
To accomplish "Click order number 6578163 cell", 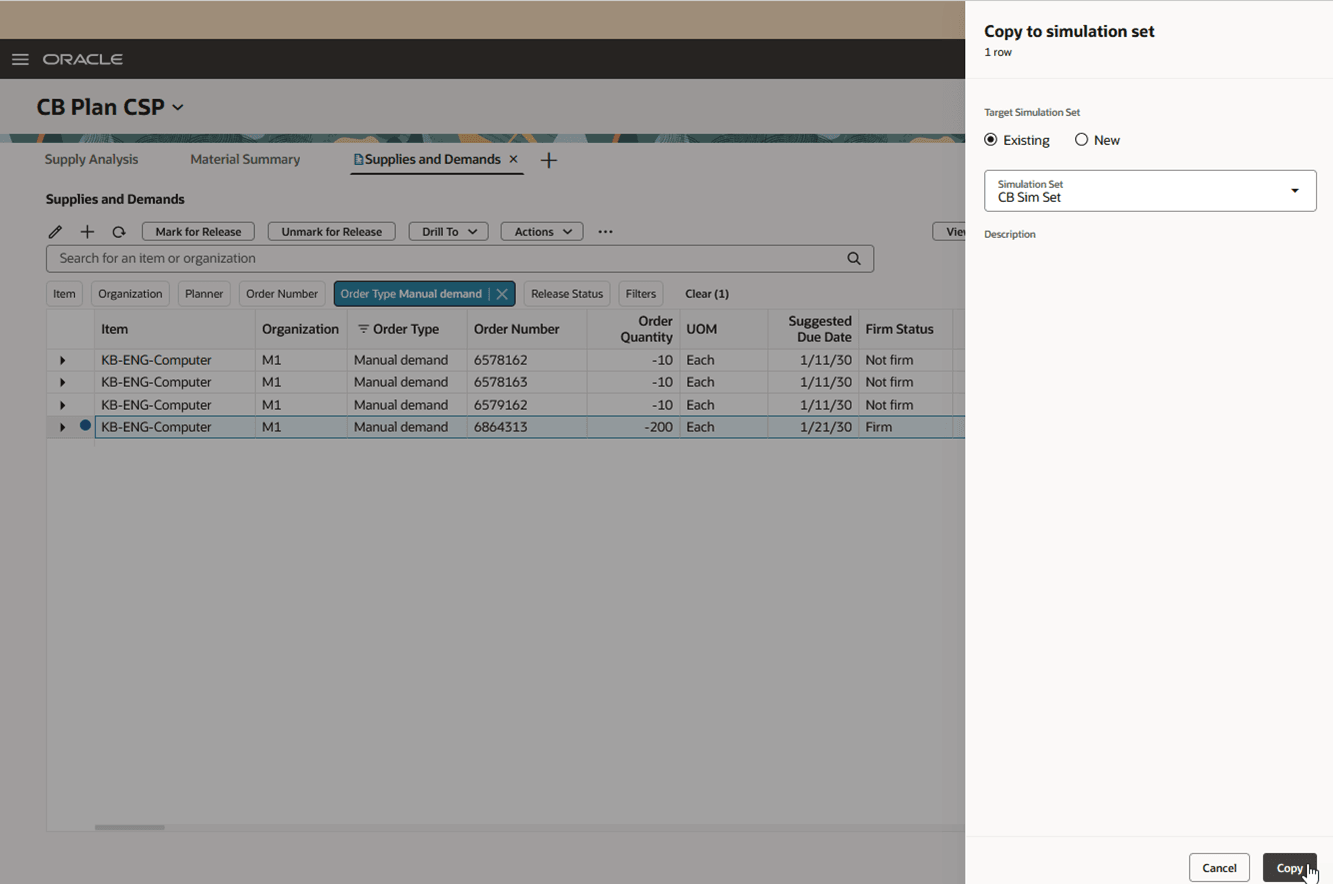I will (x=527, y=382).
